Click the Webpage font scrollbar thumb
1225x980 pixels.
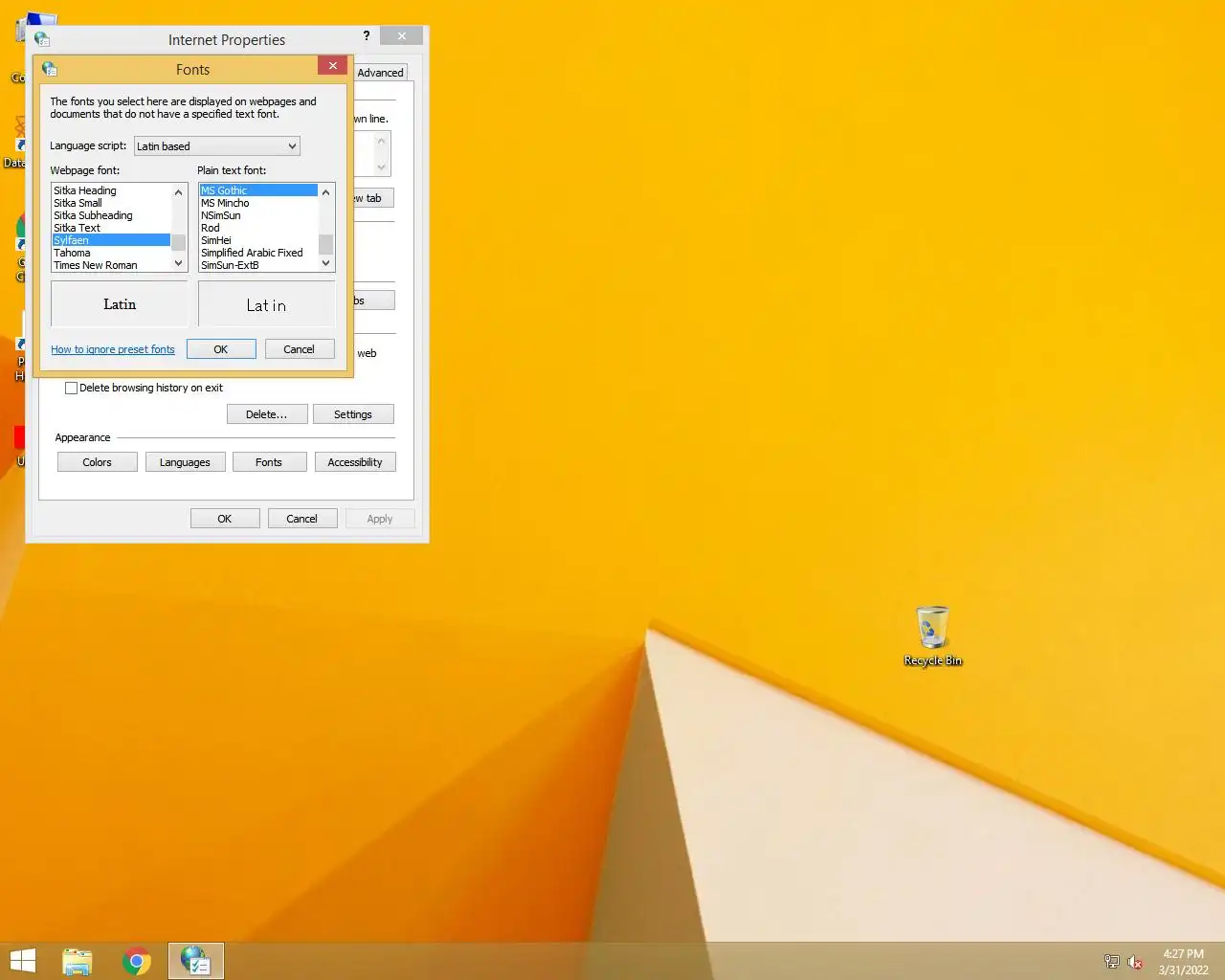click(178, 242)
